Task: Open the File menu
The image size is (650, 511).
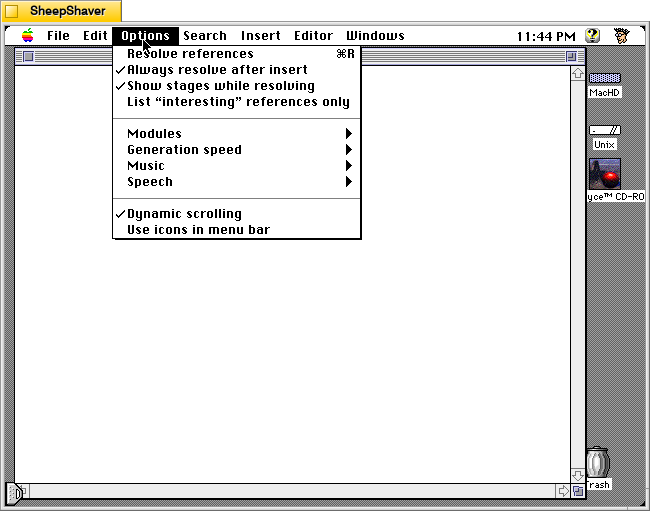Action: point(58,36)
